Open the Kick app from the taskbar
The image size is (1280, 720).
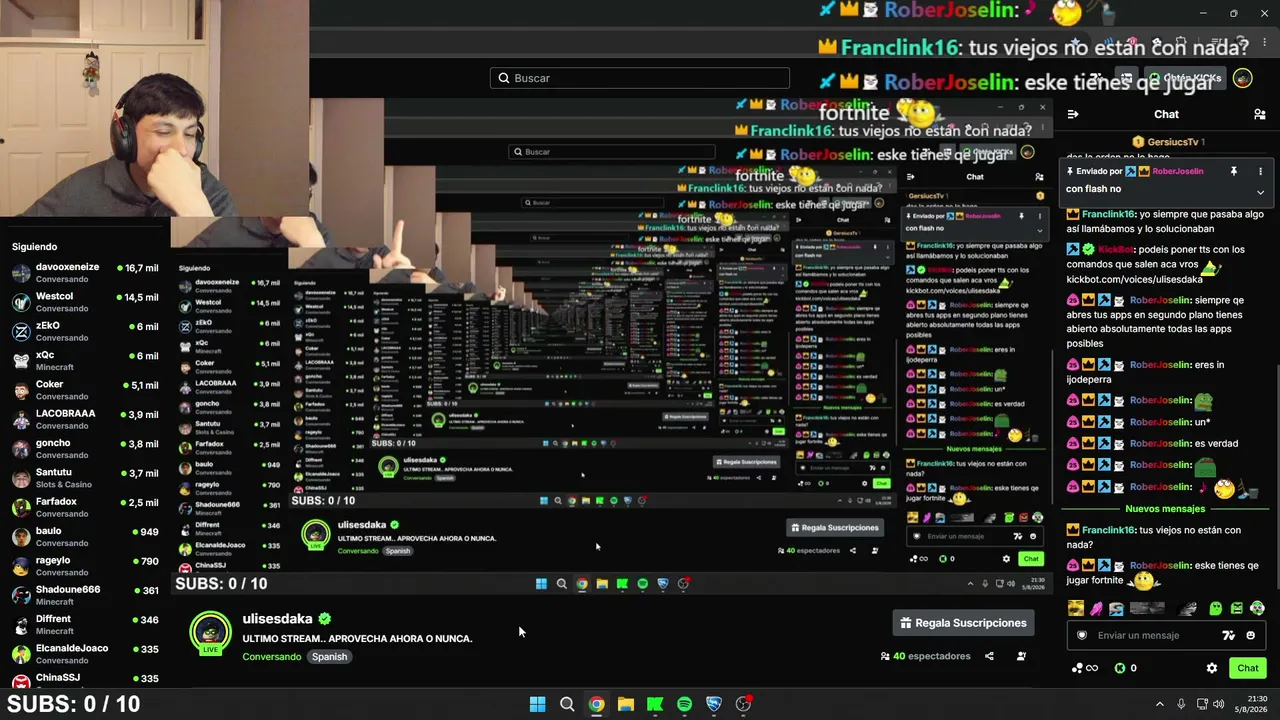(655, 704)
